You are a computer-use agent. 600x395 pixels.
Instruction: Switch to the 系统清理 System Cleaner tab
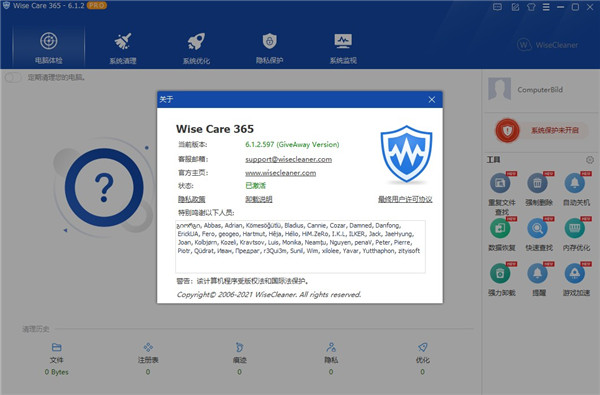[x=122, y=47]
